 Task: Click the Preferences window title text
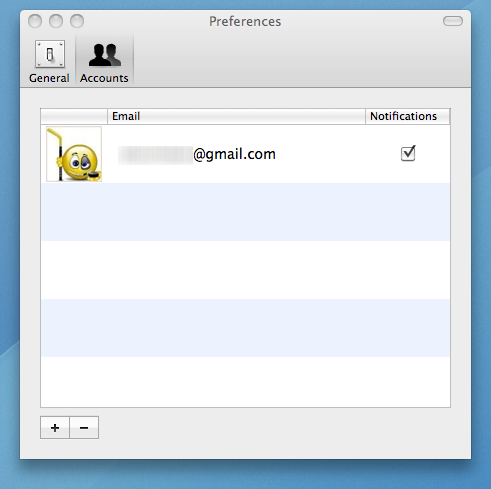[245, 21]
